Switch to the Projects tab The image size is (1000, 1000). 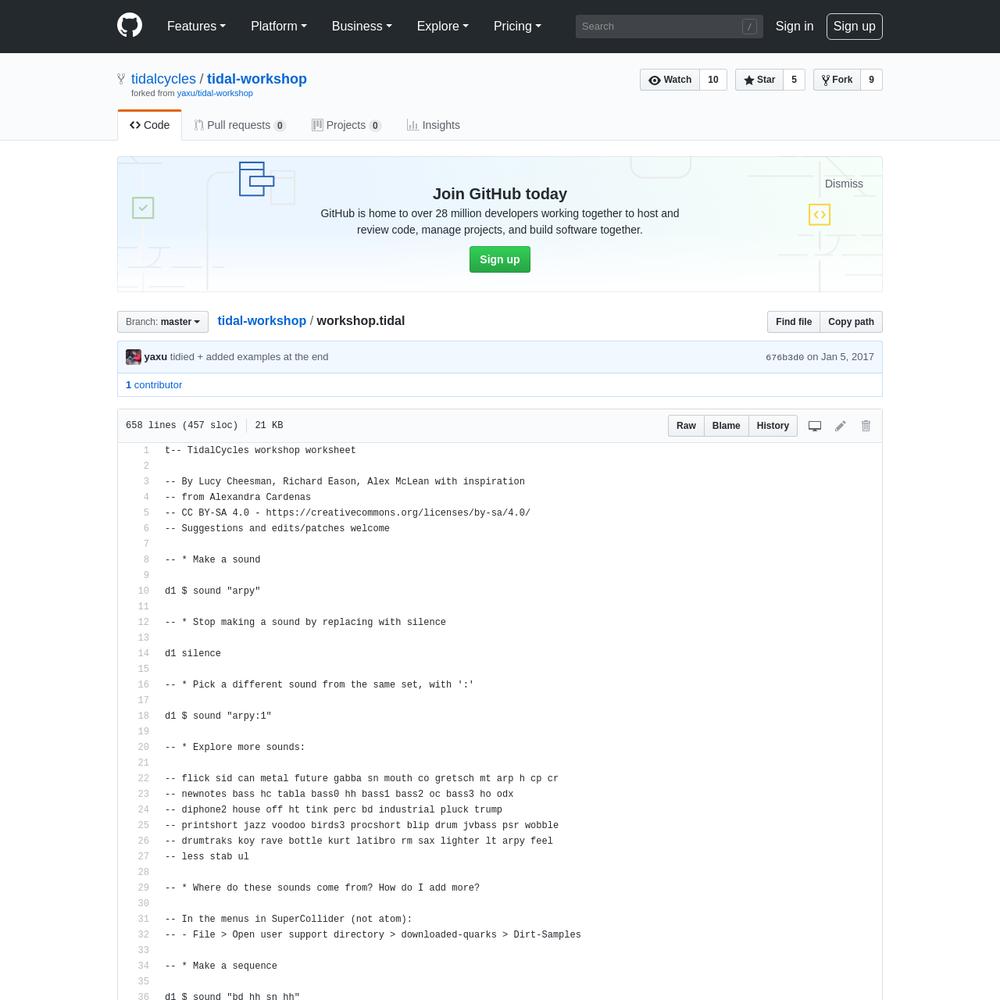coord(346,125)
